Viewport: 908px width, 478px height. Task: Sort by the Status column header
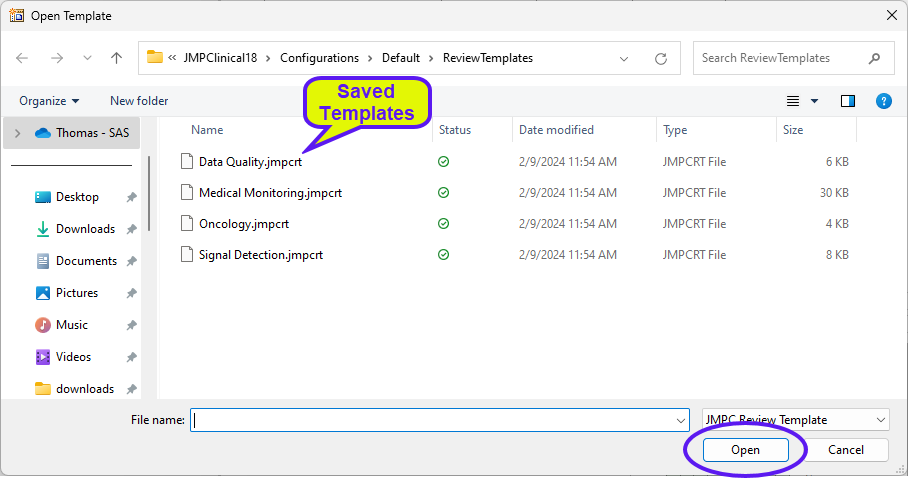(x=455, y=130)
